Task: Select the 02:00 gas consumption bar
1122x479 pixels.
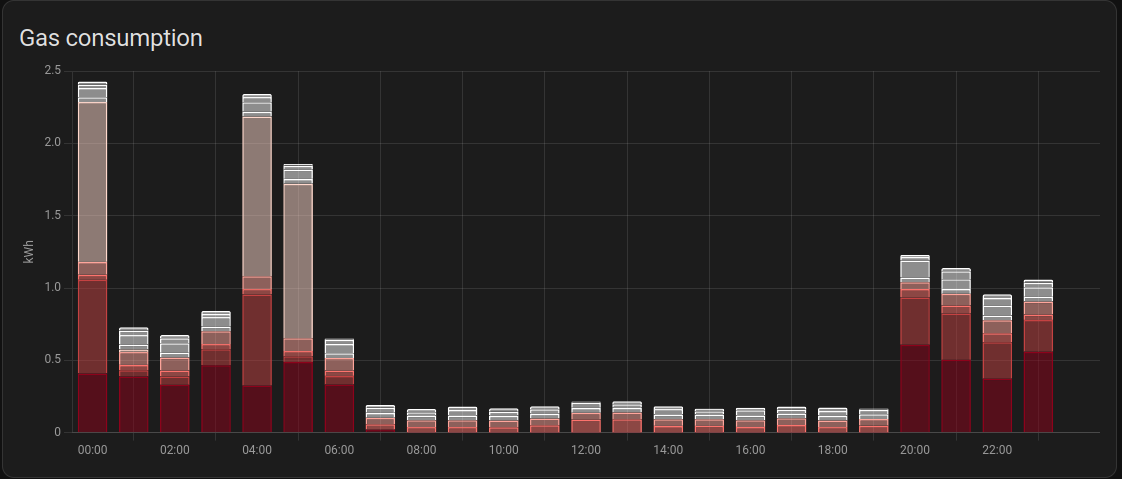Action: 175,384
